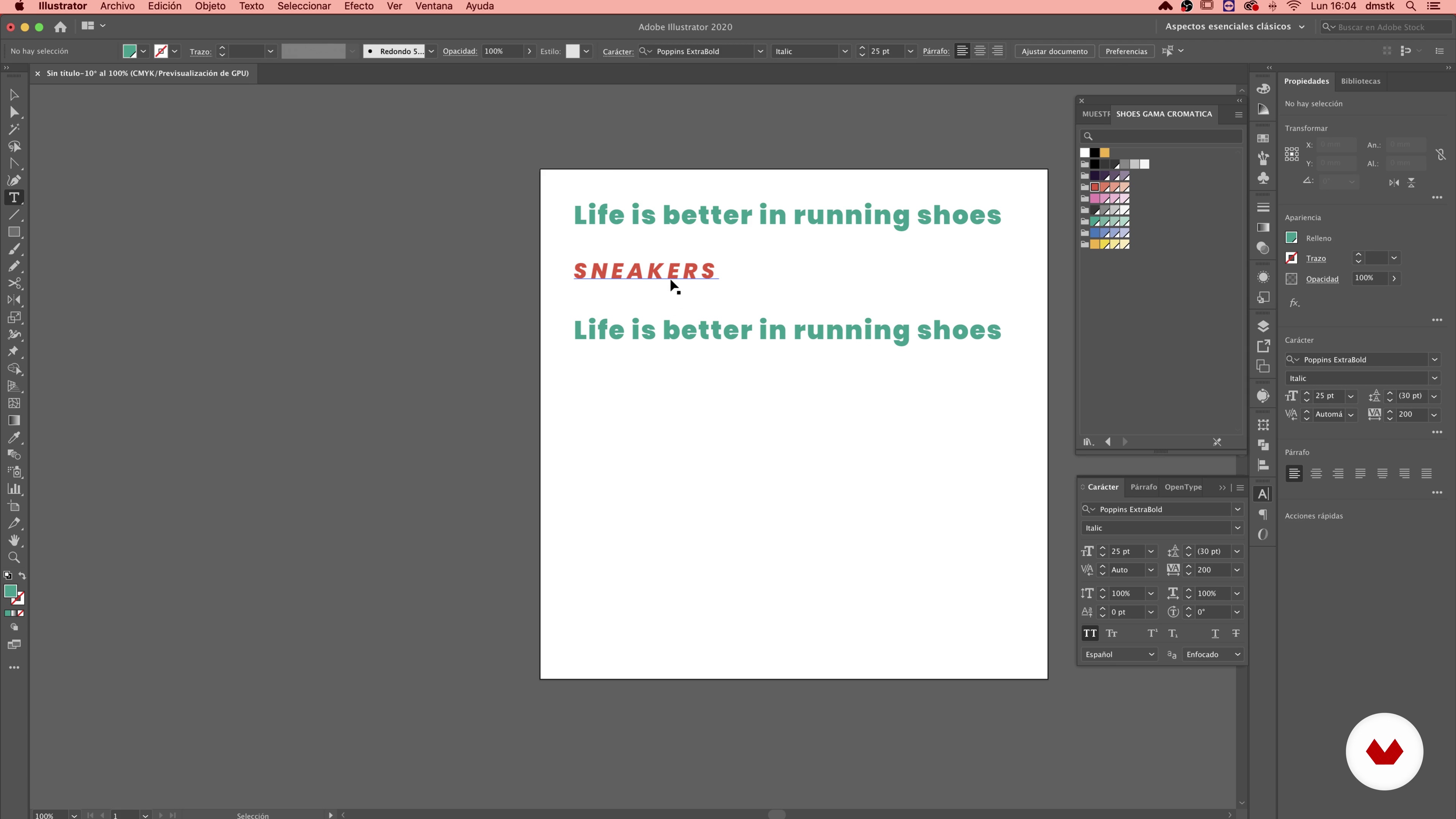Select the black swatch in top row
Viewport: 1456px width, 819px height.
click(x=1095, y=152)
